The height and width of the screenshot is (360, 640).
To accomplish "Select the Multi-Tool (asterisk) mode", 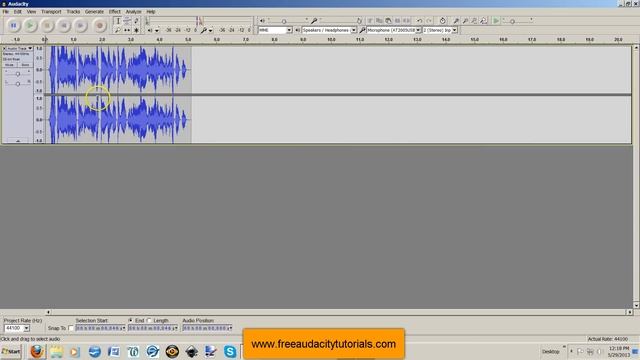I will [x=136, y=30].
